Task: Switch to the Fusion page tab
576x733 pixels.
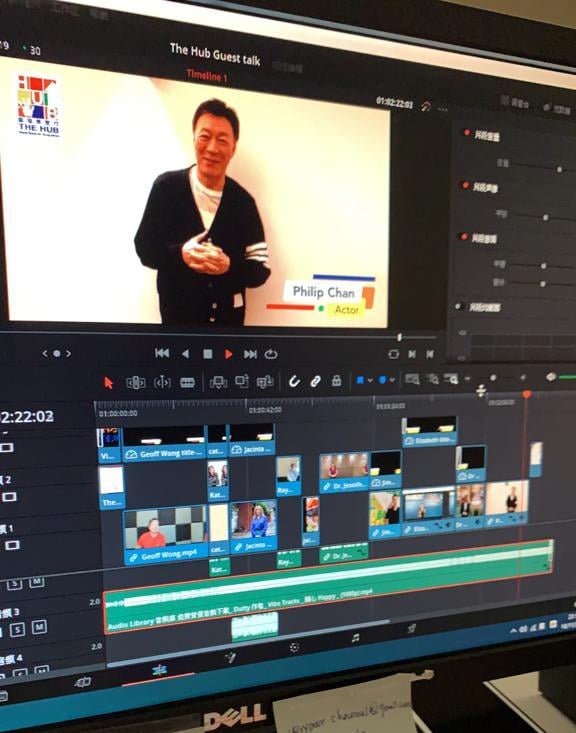Action: [230, 658]
